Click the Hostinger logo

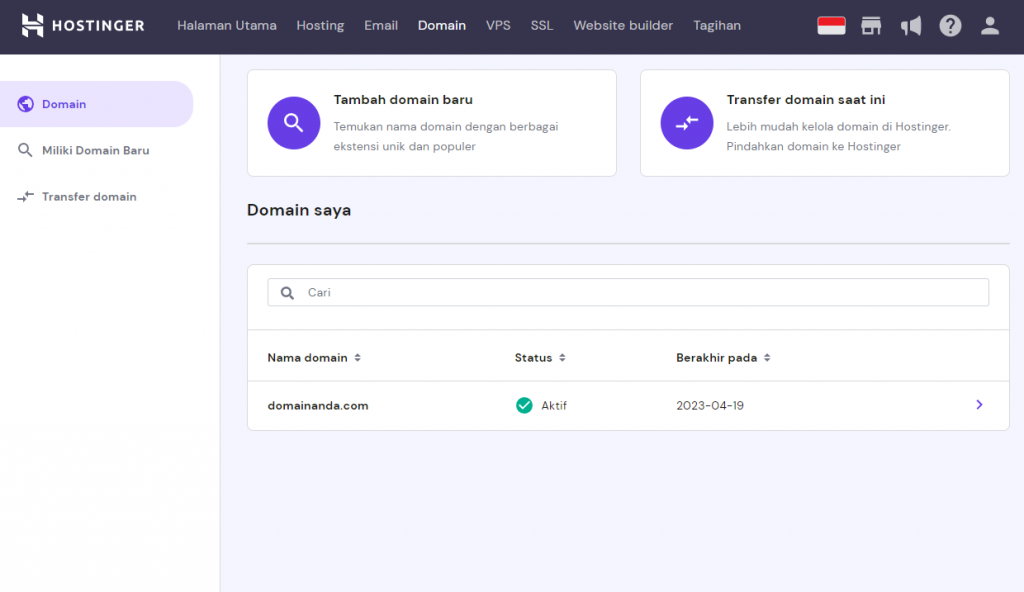click(83, 26)
